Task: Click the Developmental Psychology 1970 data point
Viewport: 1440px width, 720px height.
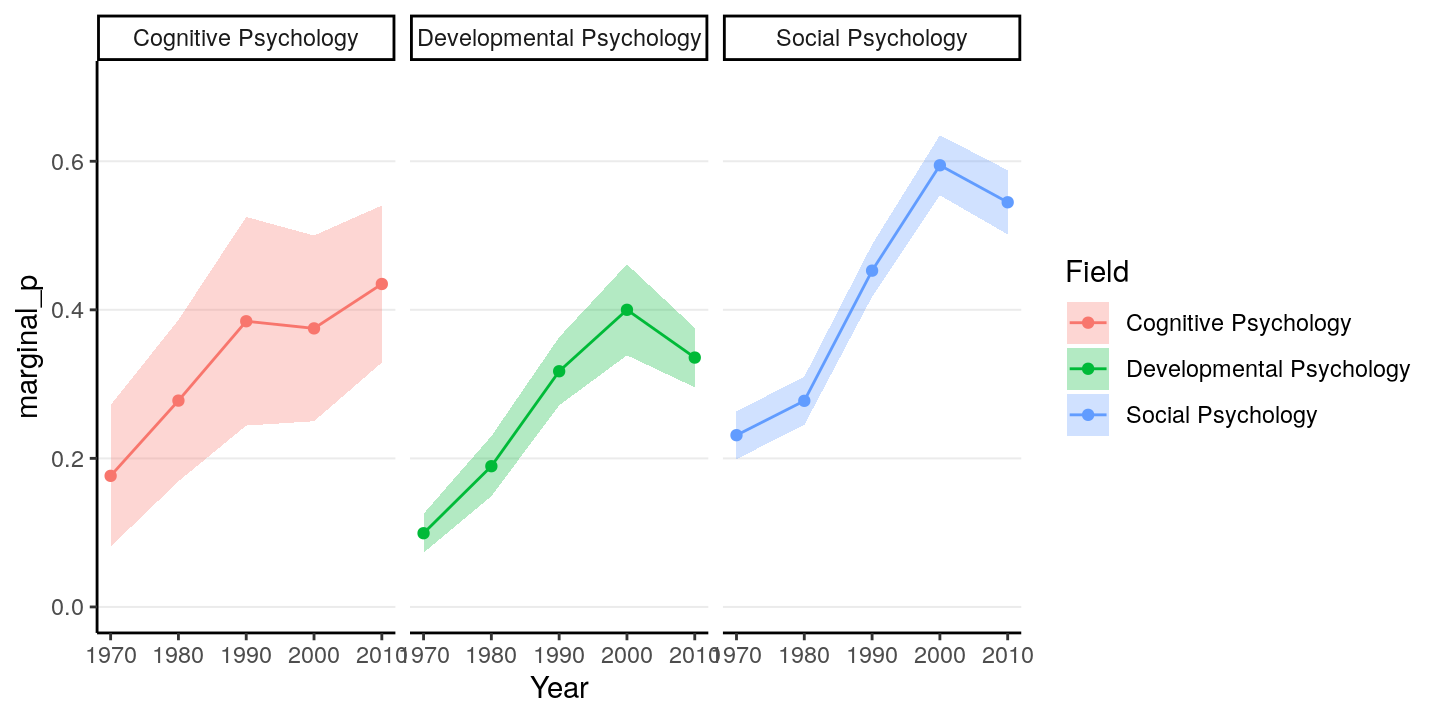Action: tap(424, 533)
